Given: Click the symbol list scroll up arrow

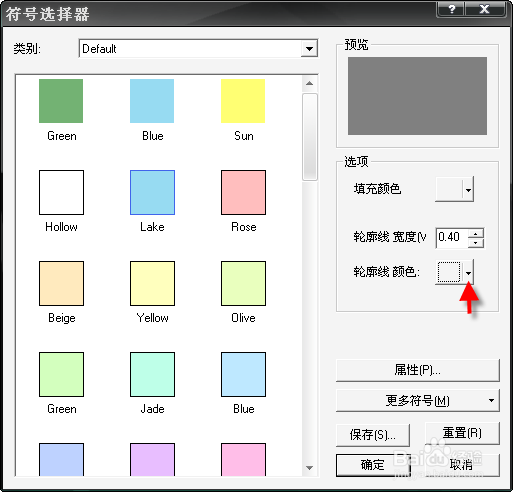Looking at the screenshot, I should [x=310, y=83].
